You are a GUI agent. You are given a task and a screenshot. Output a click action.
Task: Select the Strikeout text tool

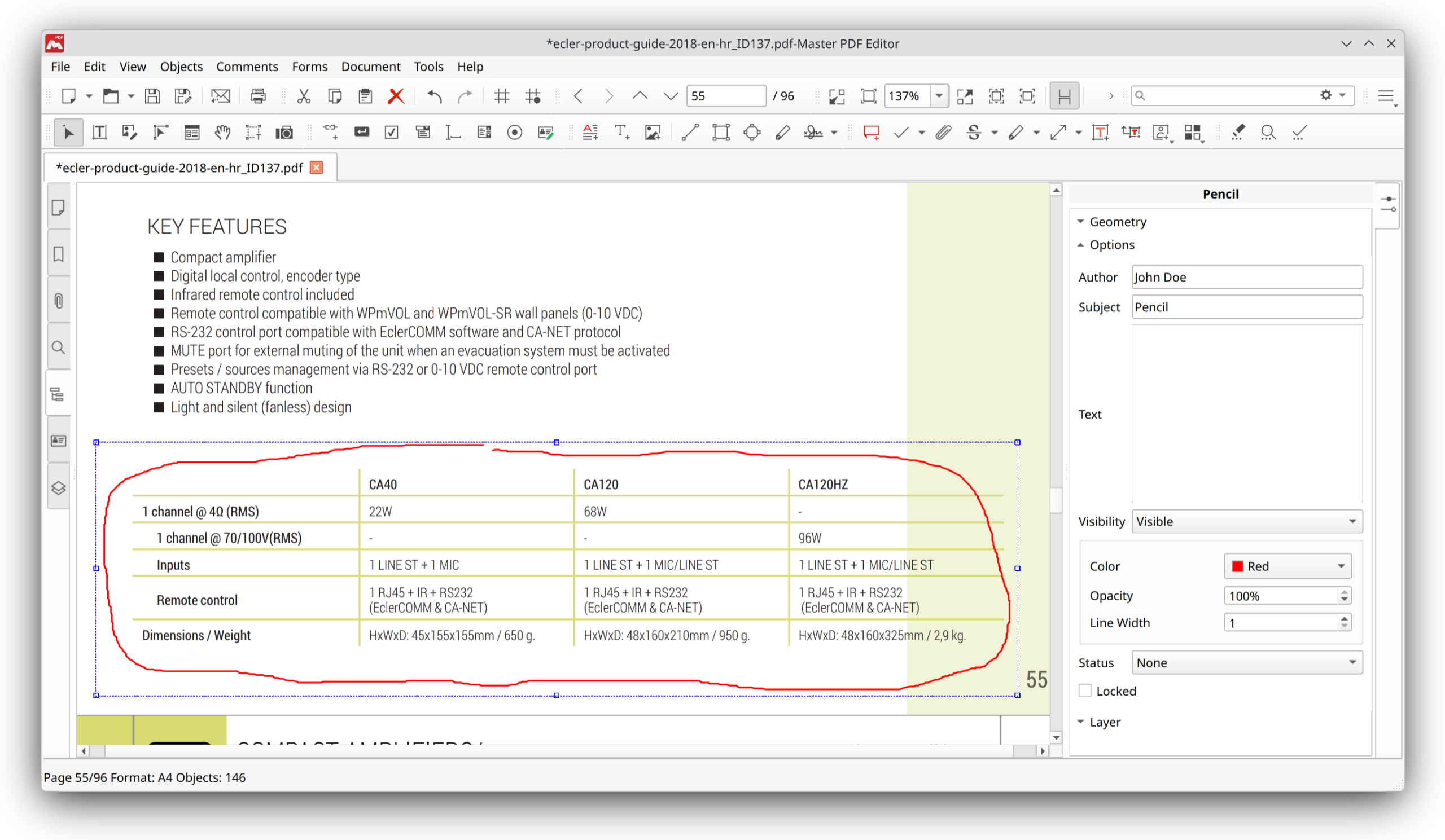(974, 133)
